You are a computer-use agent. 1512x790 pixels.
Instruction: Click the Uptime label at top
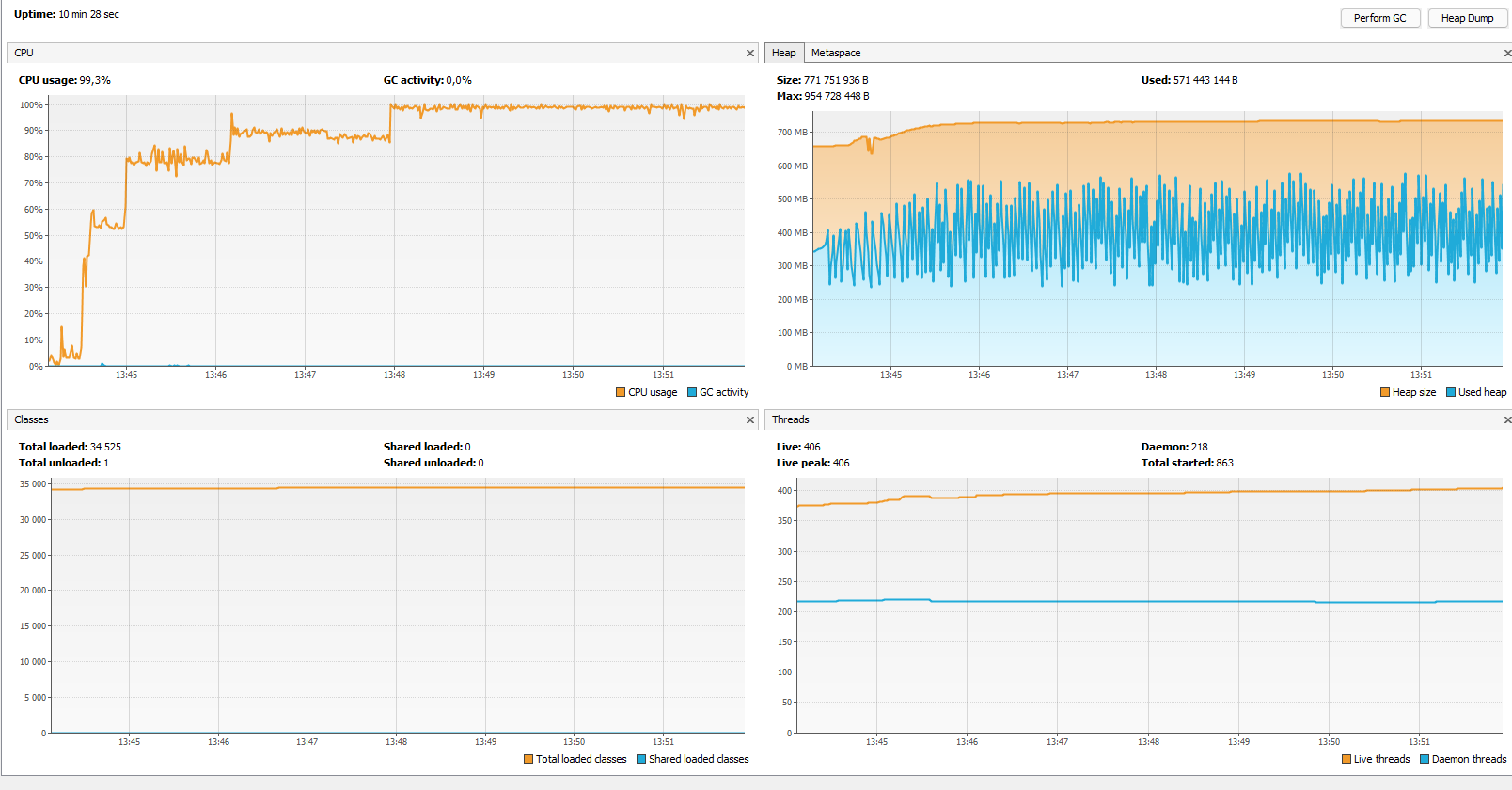point(35,14)
